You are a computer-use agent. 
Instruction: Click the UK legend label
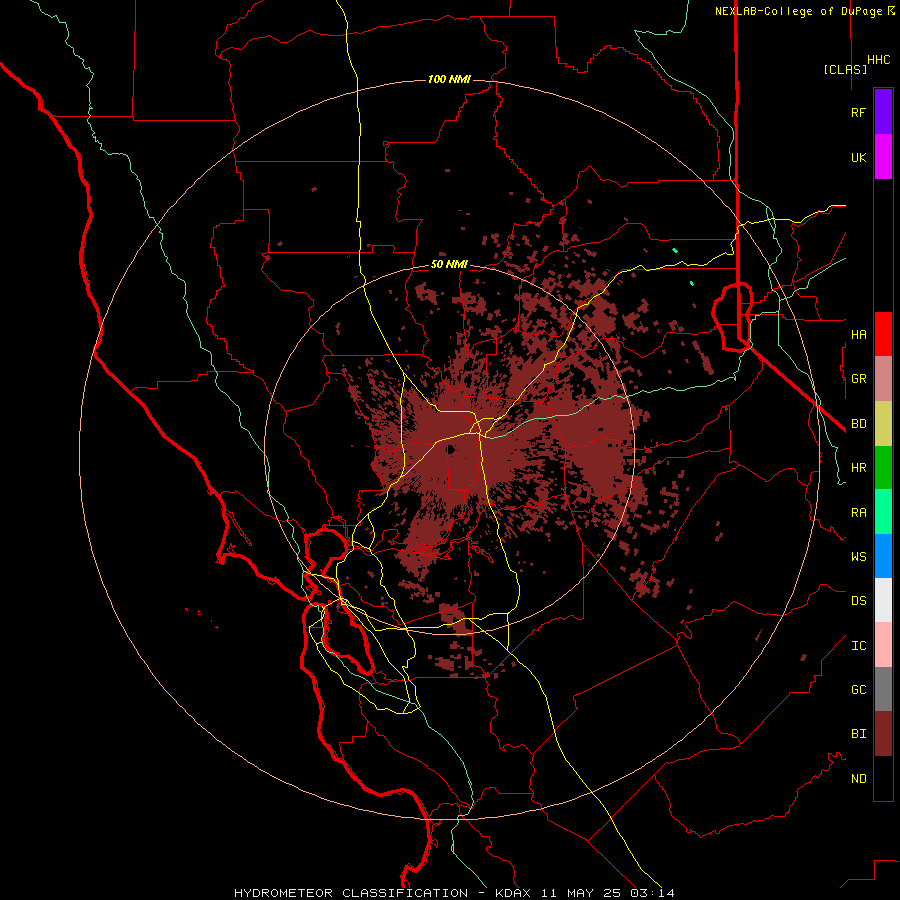point(858,157)
